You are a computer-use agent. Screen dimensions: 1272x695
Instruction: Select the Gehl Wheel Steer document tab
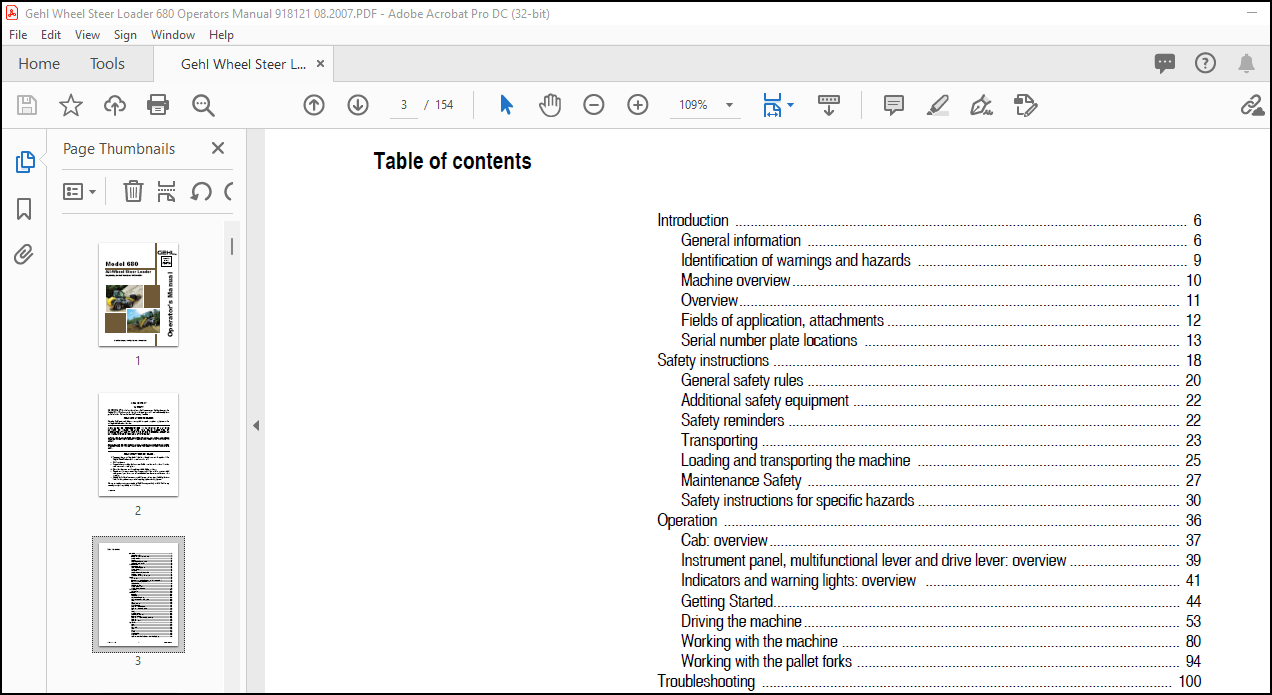(243, 63)
